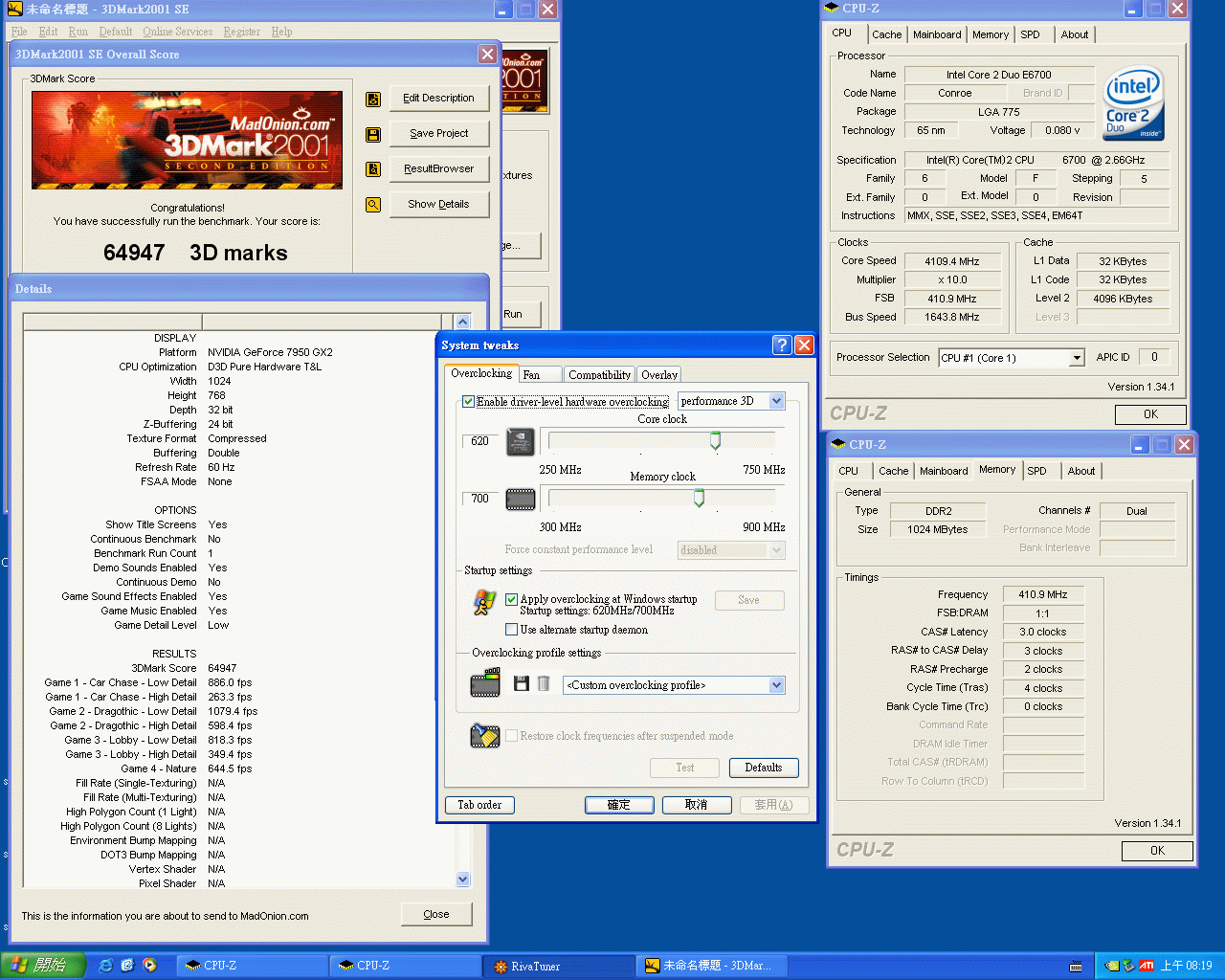Click the suspended mode restore icon
Image resolution: width=1225 pixels, height=980 pixels.
(x=485, y=736)
